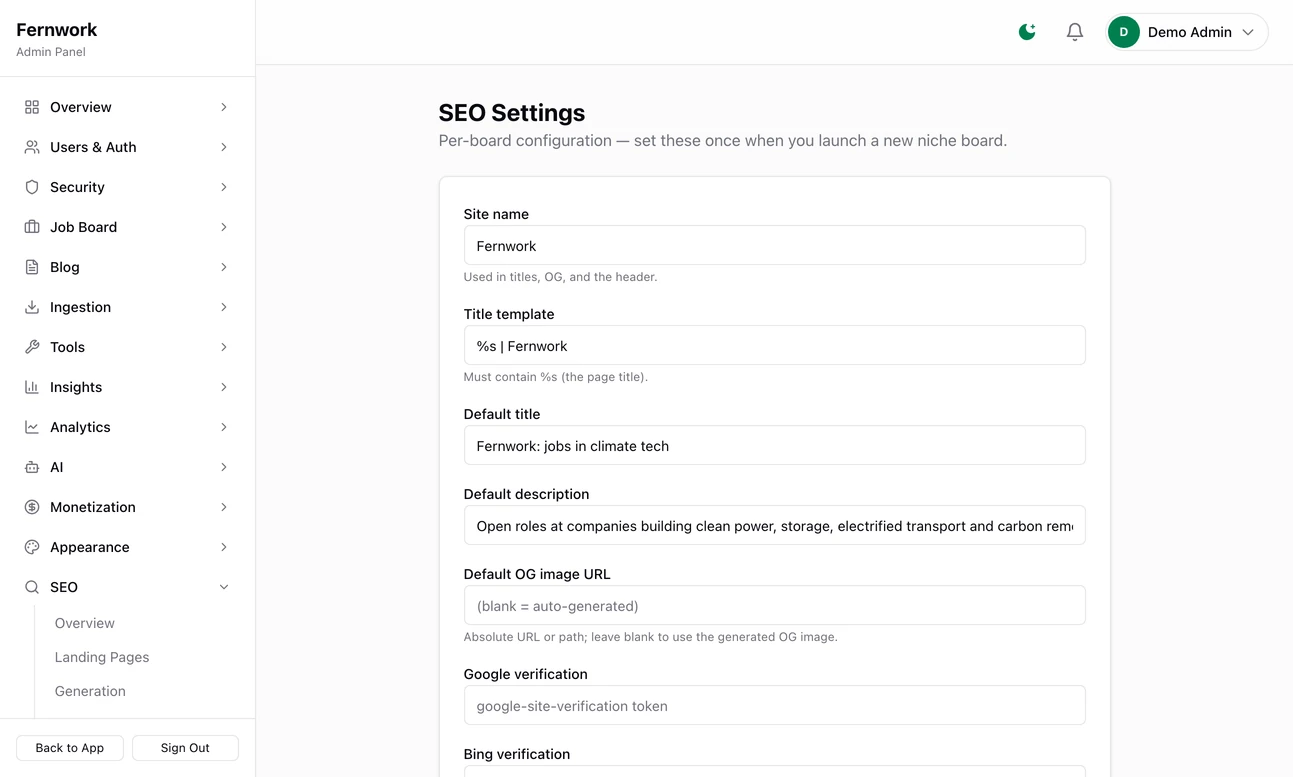
Task: Expand the Job Board chevron
Action: [x=224, y=227]
